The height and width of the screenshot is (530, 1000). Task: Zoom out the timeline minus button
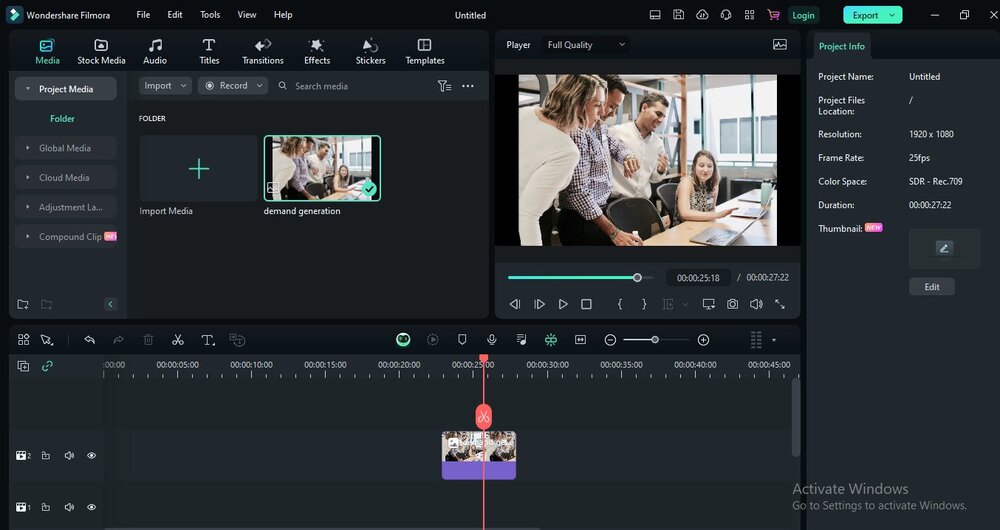coord(610,340)
